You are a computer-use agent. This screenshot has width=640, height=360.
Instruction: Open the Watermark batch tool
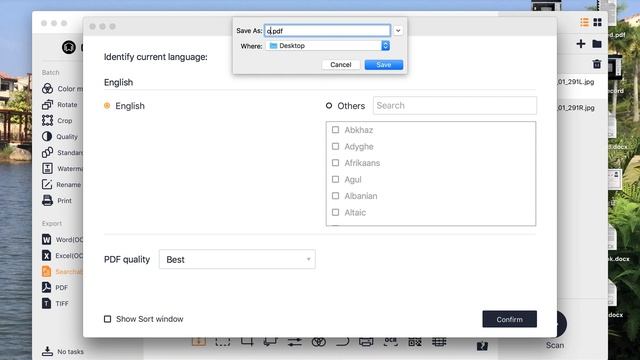62,168
